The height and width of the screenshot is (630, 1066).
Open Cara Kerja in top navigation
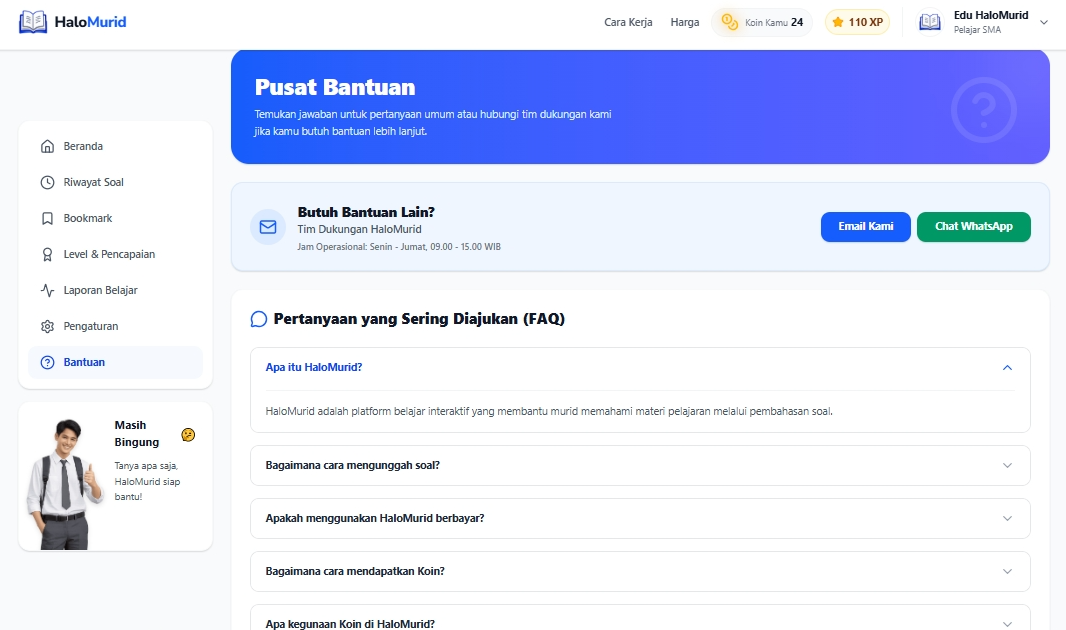(628, 22)
